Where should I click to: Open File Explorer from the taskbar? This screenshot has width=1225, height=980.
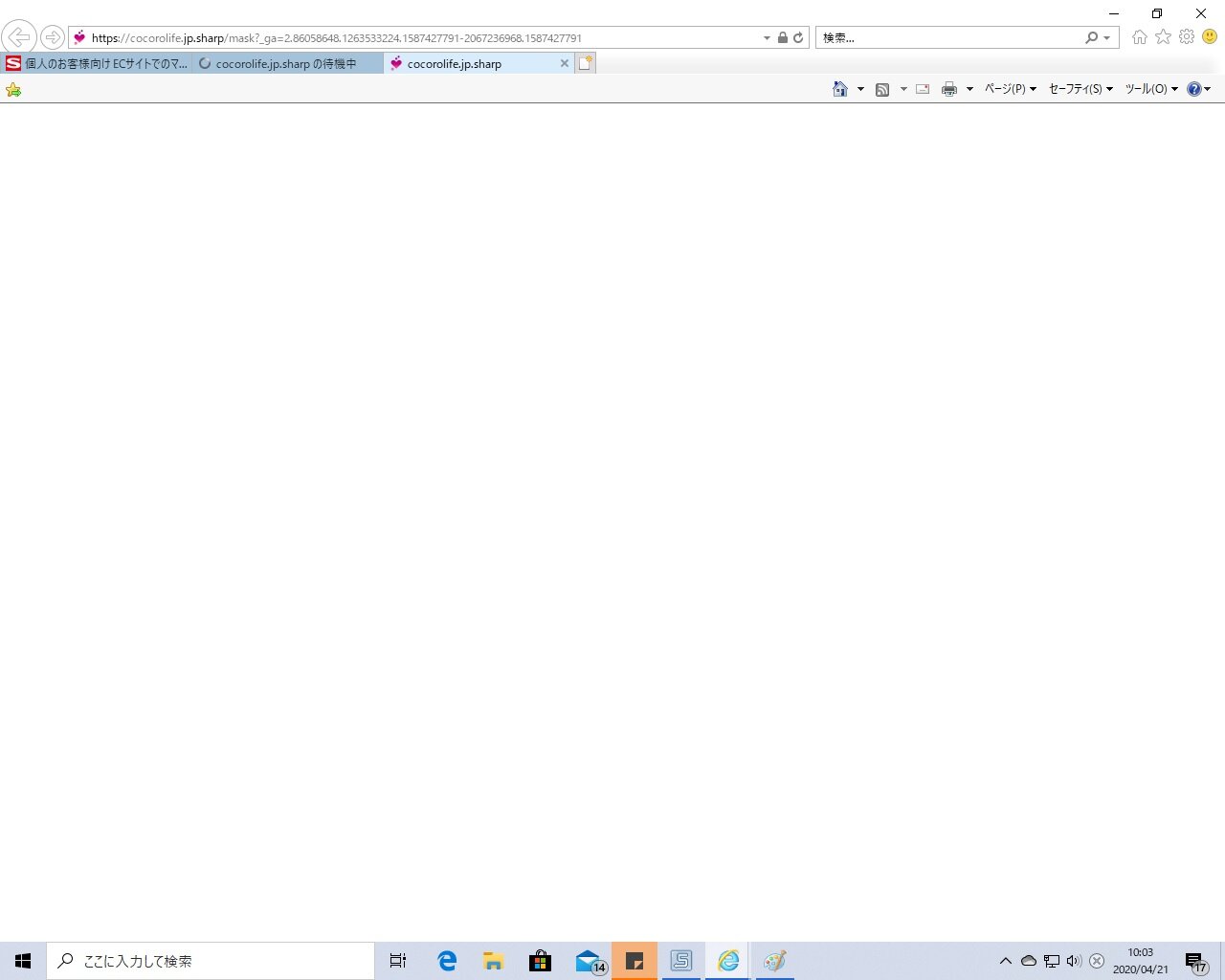pyautogui.click(x=494, y=961)
